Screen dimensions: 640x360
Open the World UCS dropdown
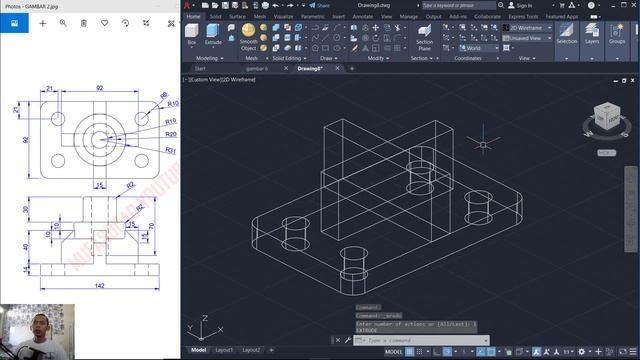(x=479, y=48)
